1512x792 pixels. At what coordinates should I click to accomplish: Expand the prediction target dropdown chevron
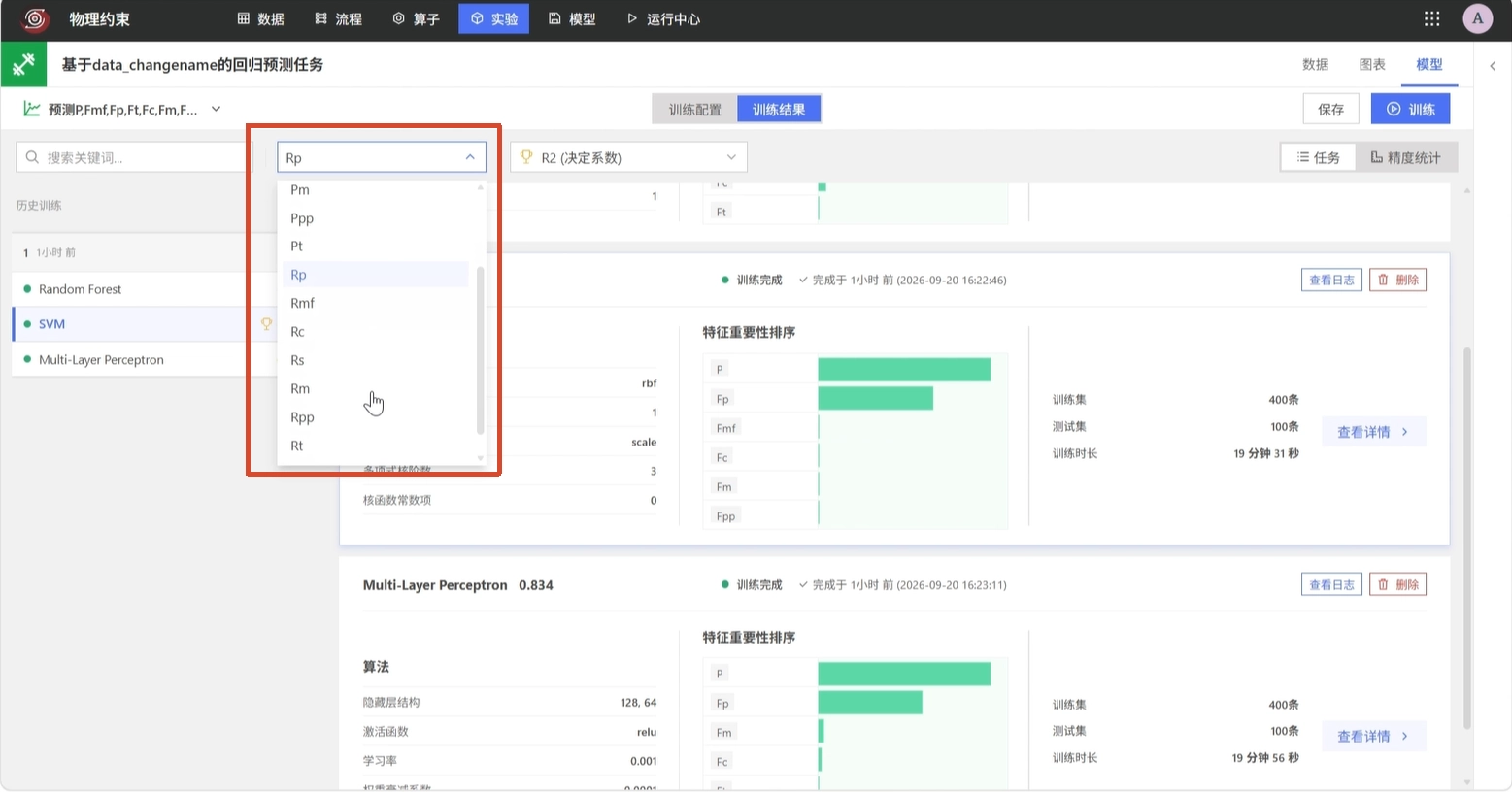[x=216, y=109]
